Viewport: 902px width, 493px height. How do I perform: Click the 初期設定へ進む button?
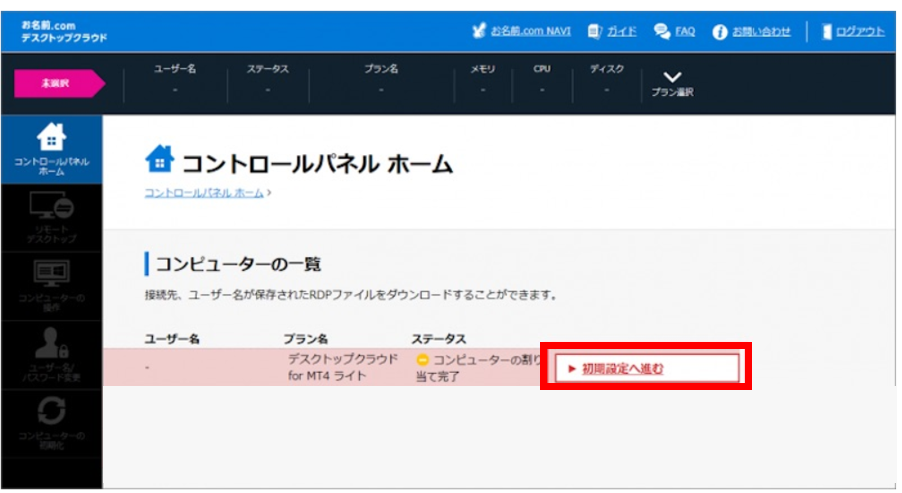pyautogui.click(x=647, y=368)
